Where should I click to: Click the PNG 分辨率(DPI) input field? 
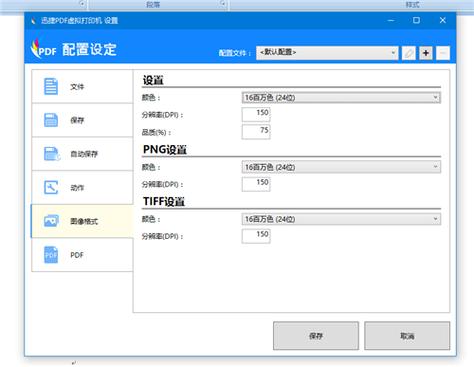(256, 184)
